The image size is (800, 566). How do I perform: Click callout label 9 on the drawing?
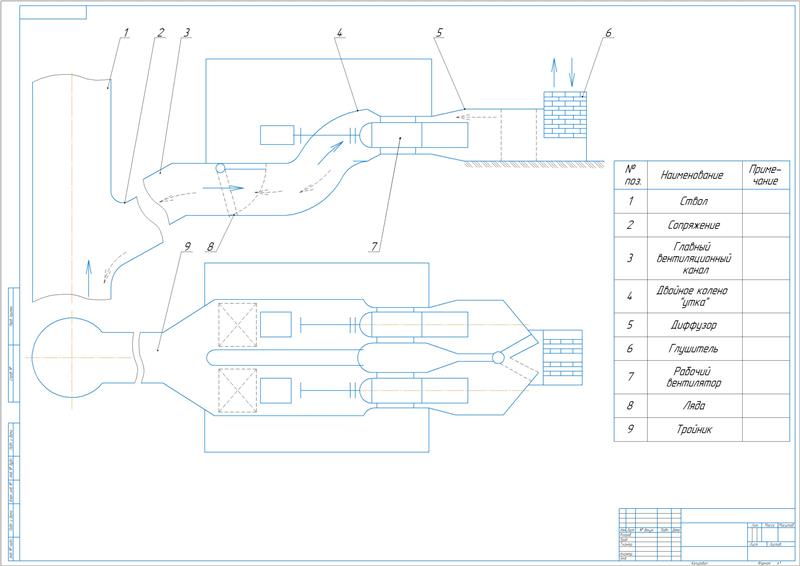click(187, 247)
